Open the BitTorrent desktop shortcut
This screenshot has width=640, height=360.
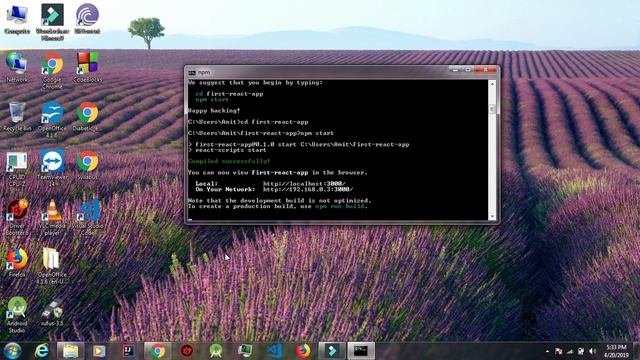(x=87, y=19)
